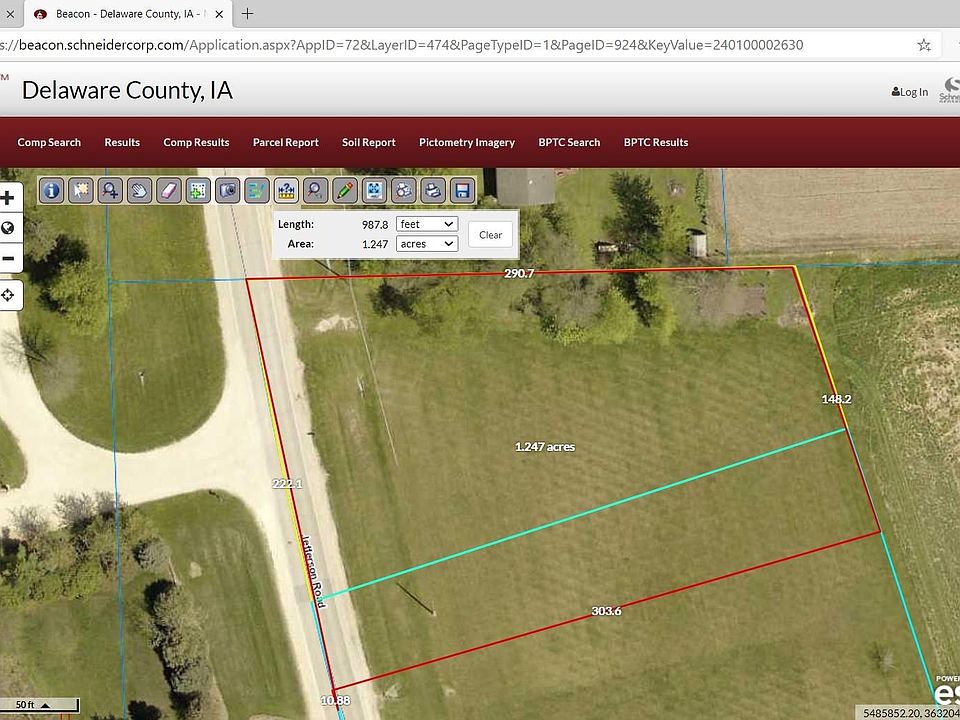Clear the measurement with Clear button
The height and width of the screenshot is (720, 960).
pos(490,234)
